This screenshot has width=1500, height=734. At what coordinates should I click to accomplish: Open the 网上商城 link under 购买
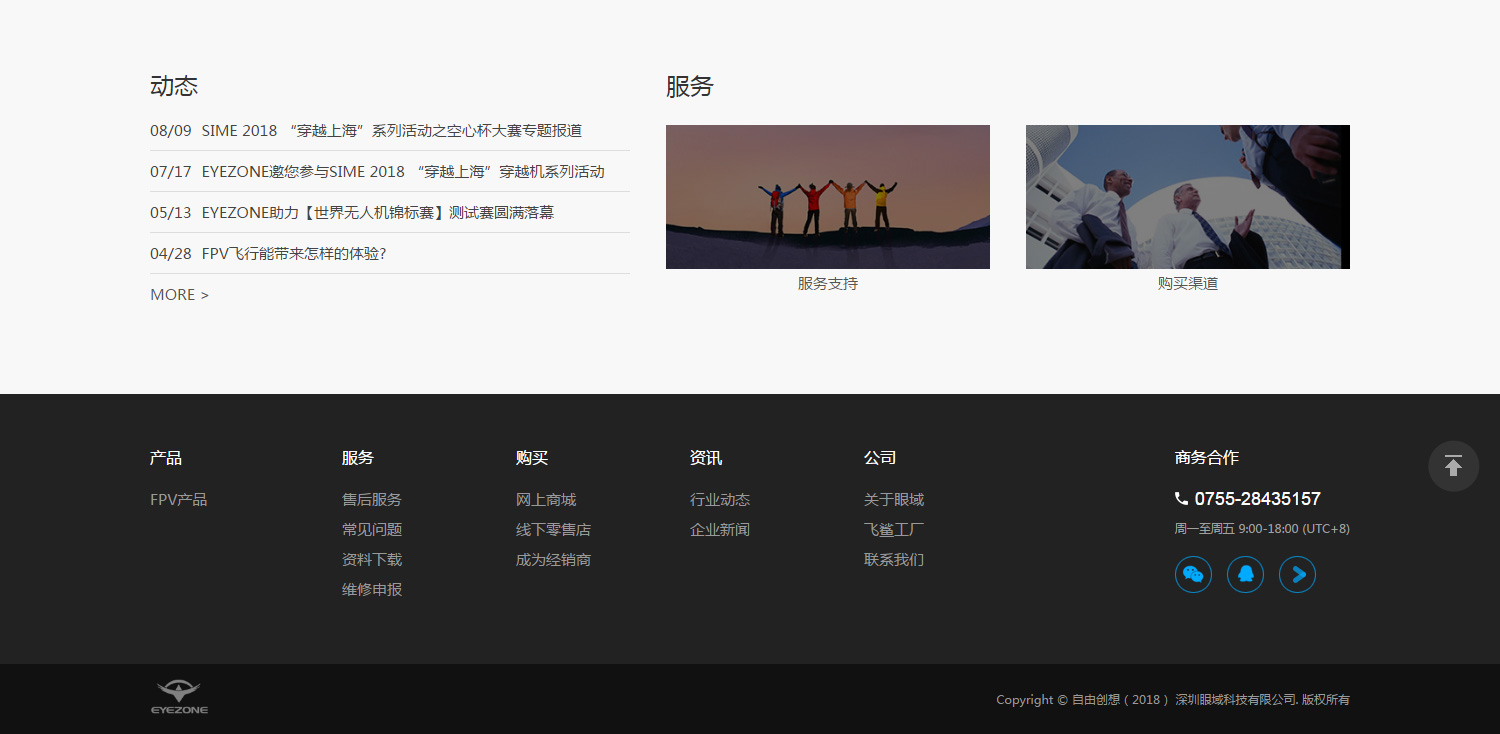[x=546, y=499]
